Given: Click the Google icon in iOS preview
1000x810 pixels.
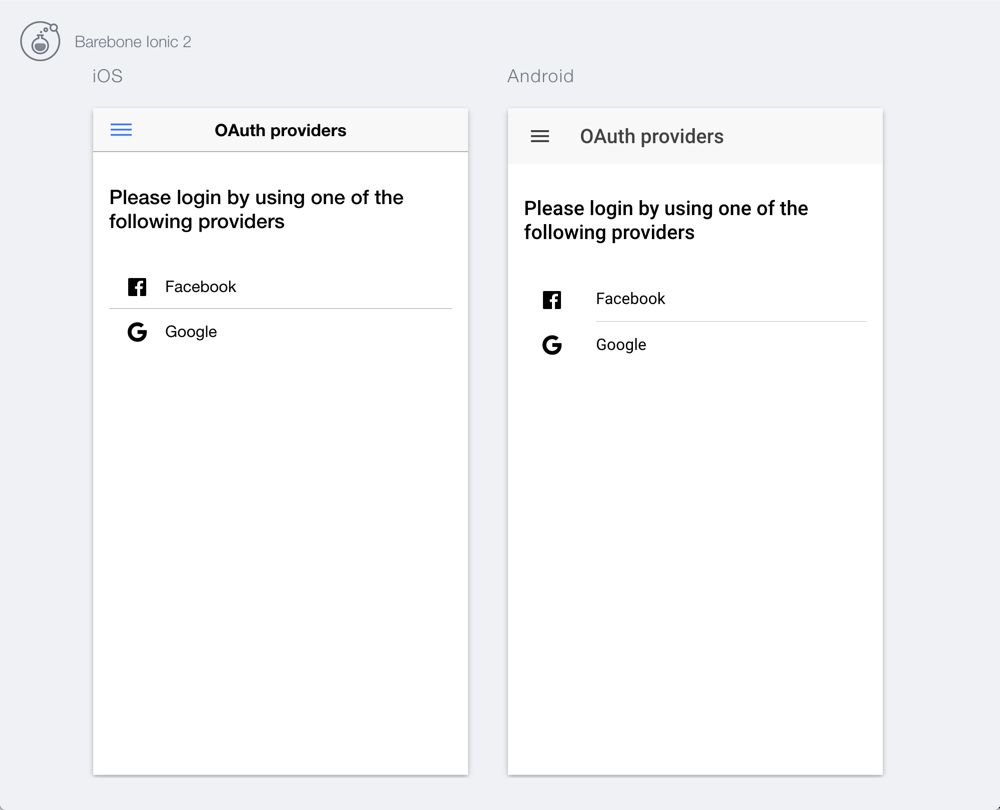Looking at the screenshot, I should (137, 332).
